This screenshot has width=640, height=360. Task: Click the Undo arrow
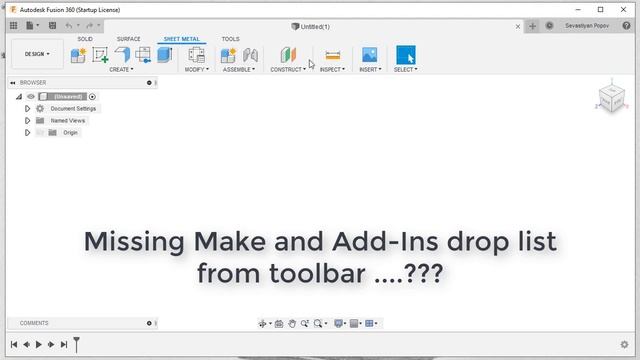coord(69,26)
